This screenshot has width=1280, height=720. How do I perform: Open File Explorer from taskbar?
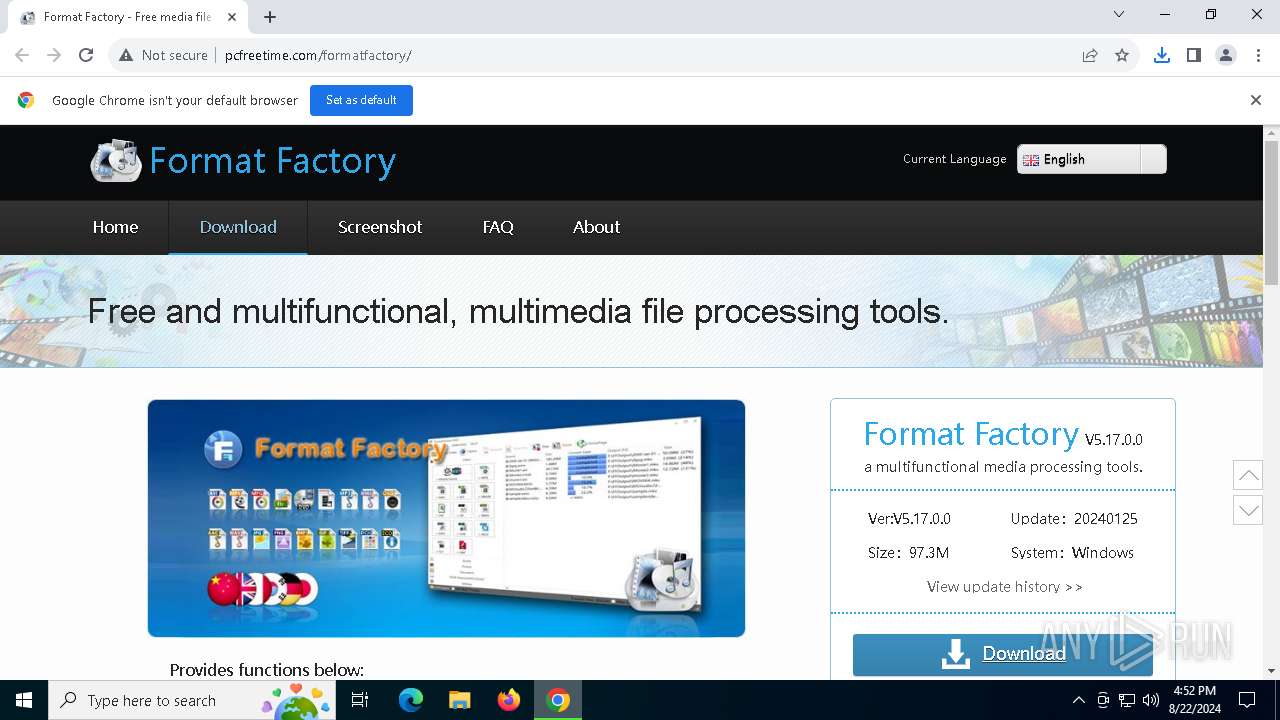(459, 700)
